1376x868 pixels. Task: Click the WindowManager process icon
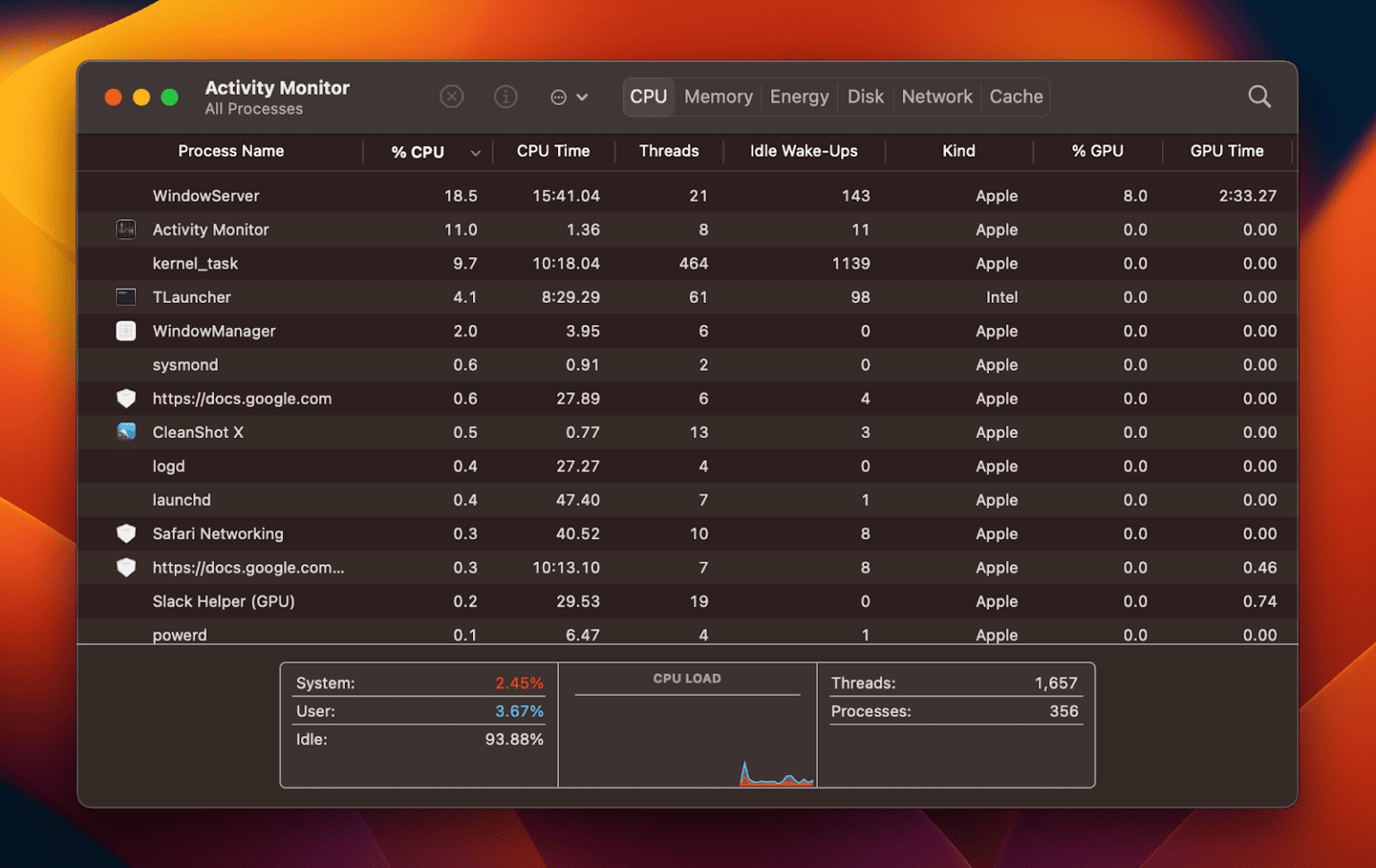(x=125, y=331)
